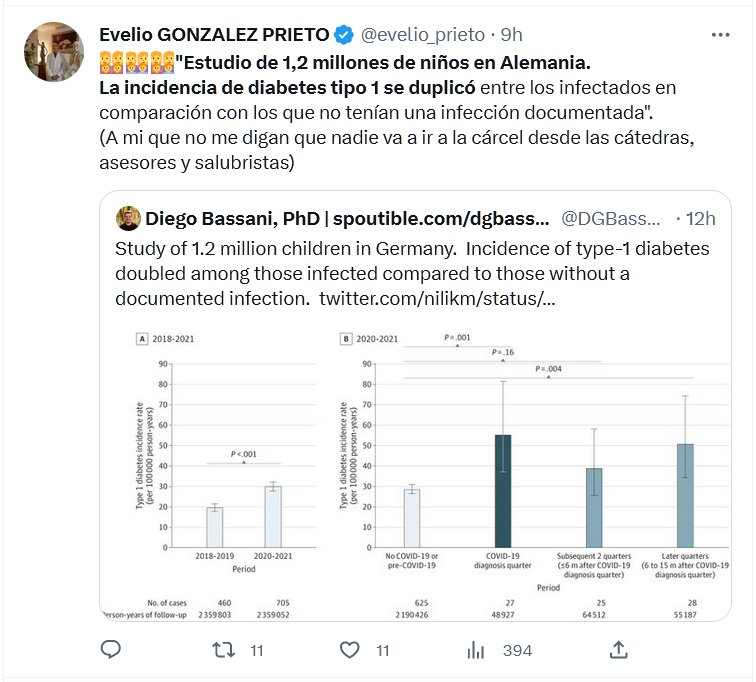
Task: Click the name Evelio GONZALEZ PRIETO
Action: point(214,35)
